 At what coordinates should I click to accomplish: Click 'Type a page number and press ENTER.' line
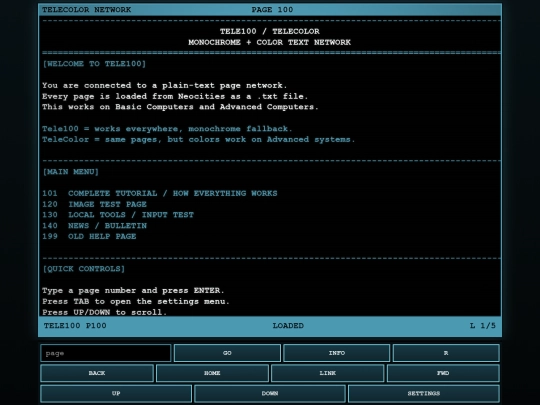(x=133, y=291)
